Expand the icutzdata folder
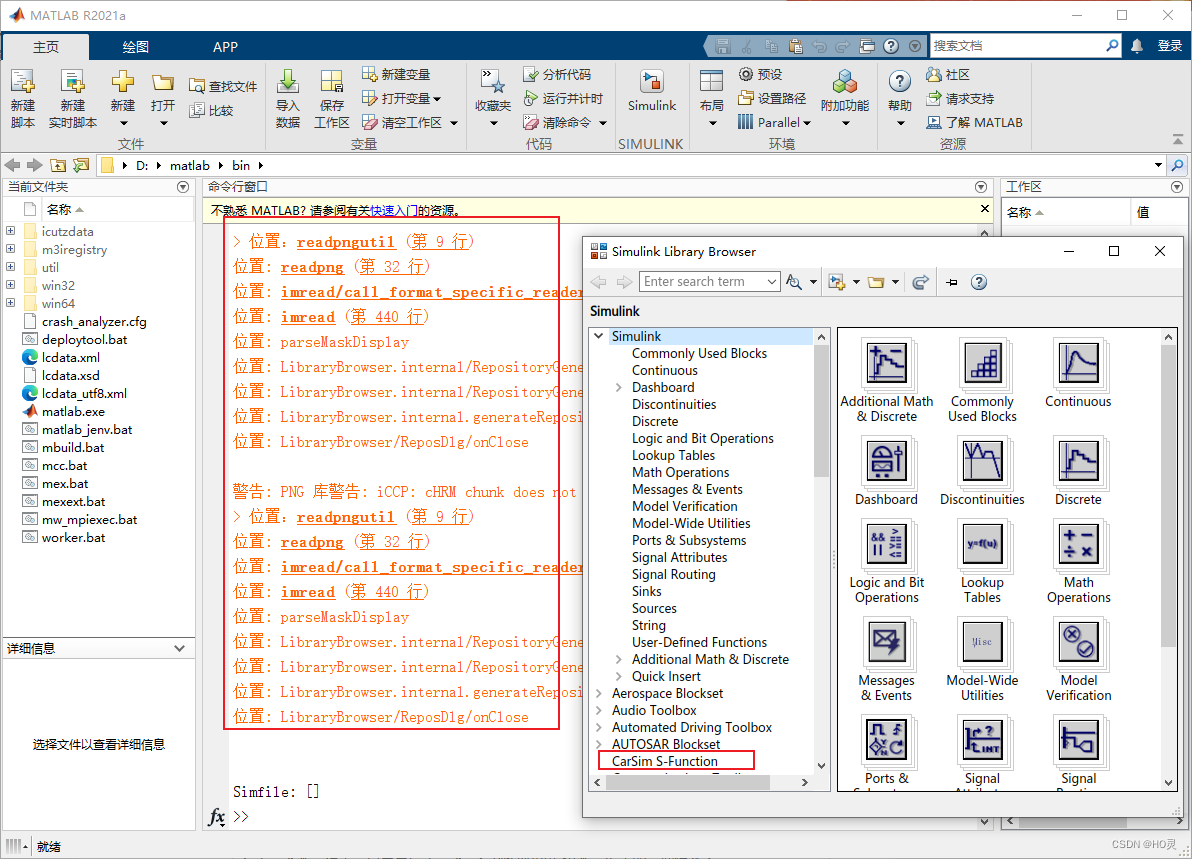Image resolution: width=1192 pixels, height=859 pixels. [11, 231]
